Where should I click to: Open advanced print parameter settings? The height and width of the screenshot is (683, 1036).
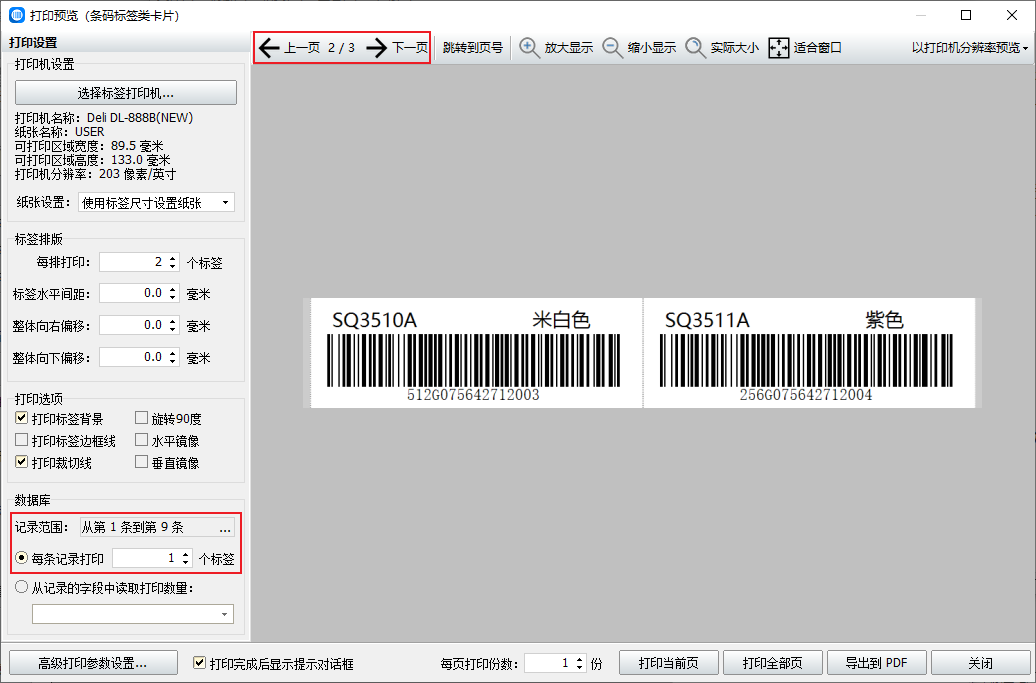[93, 663]
